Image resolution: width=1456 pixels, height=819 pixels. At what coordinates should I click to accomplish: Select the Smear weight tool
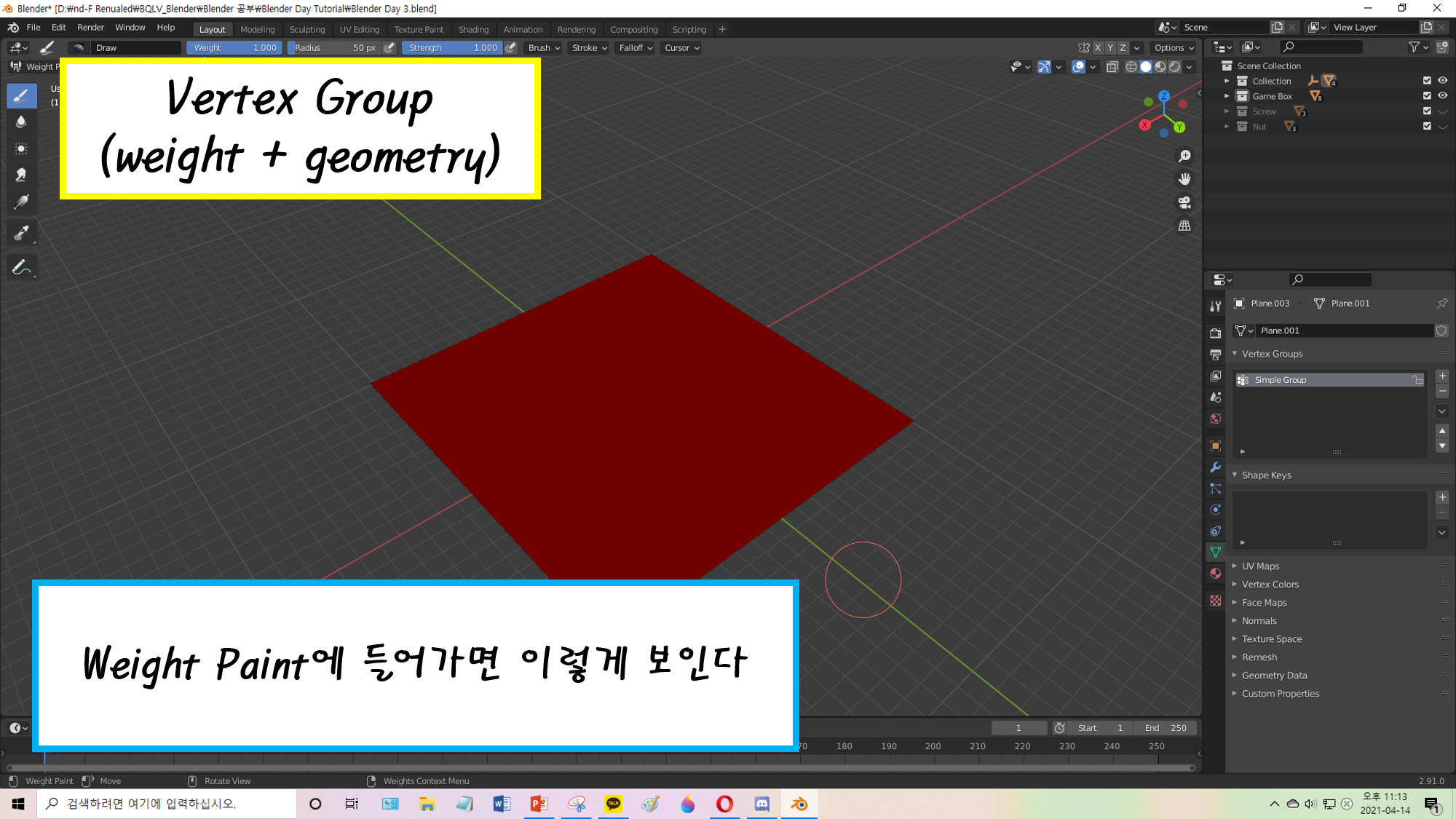(x=21, y=175)
